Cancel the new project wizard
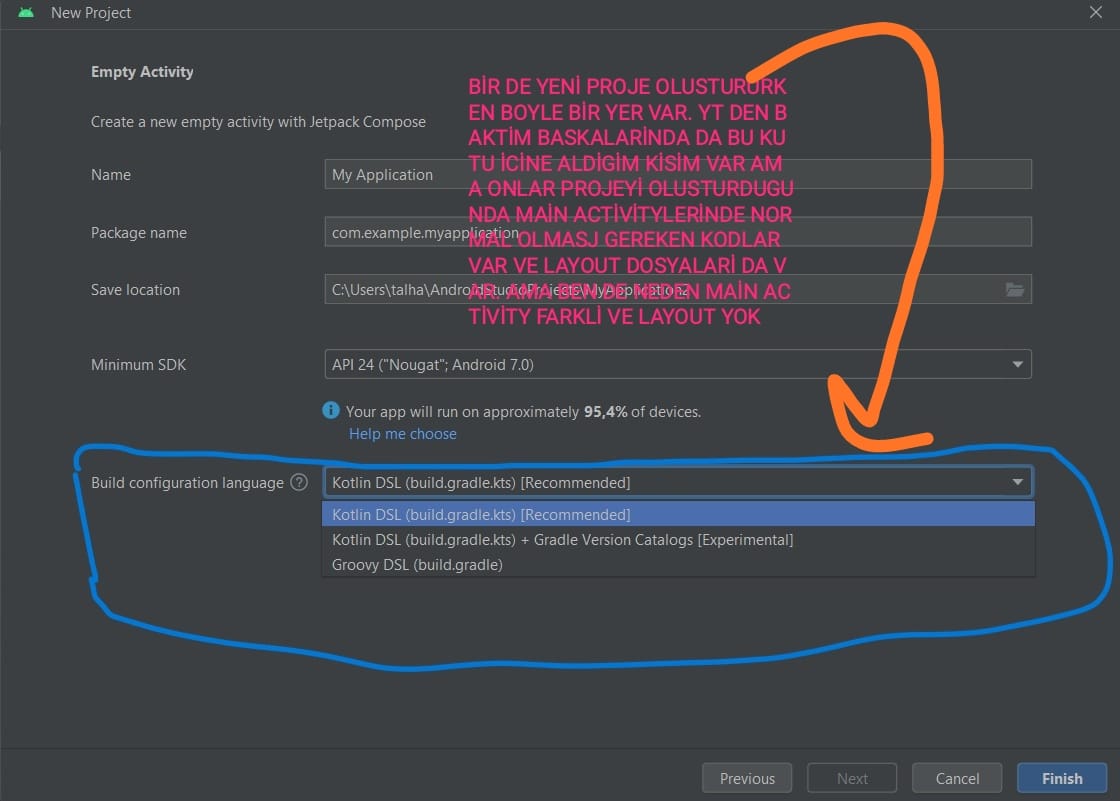 point(957,778)
